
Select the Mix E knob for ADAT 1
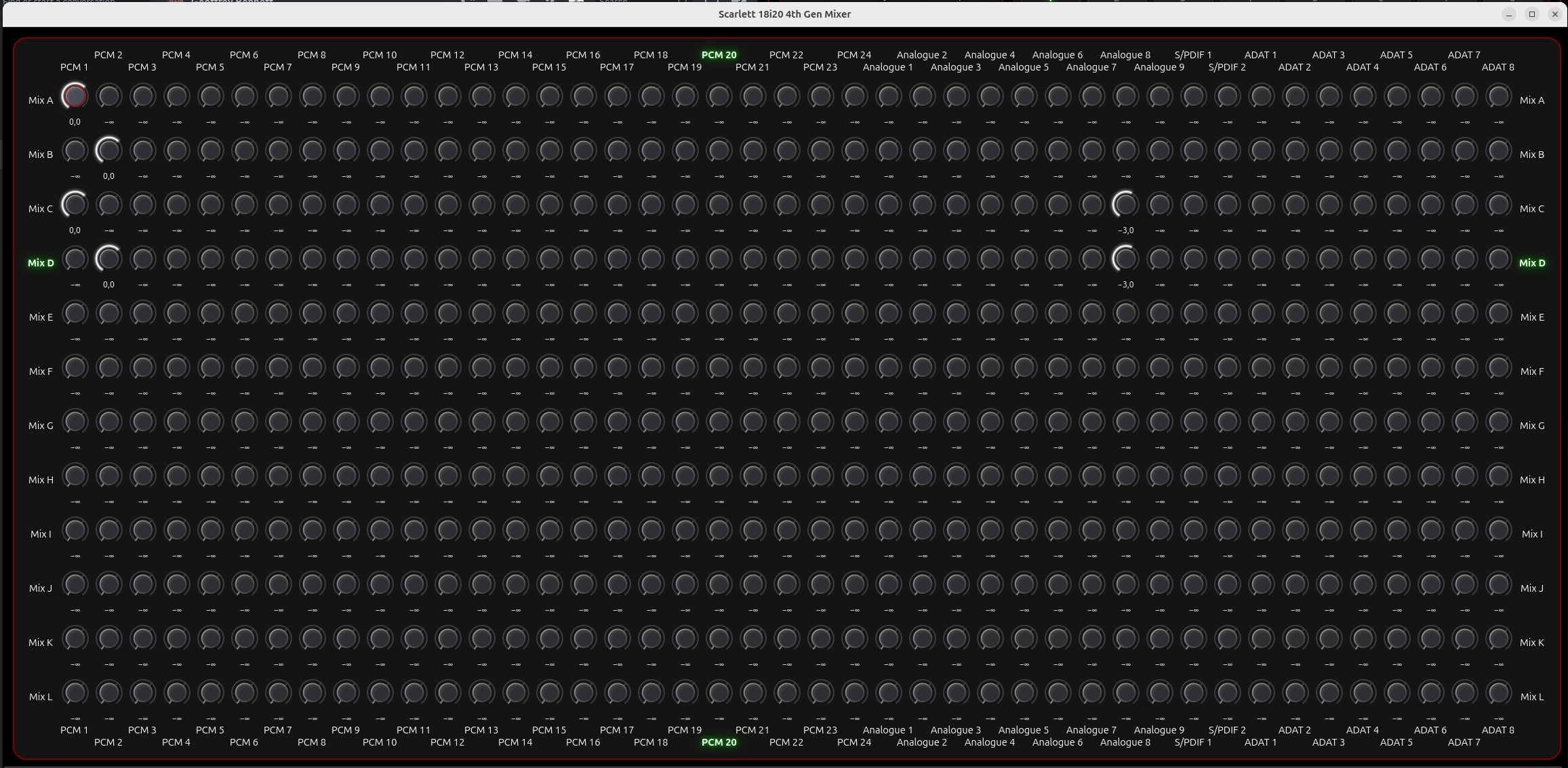tap(1261, 313)
